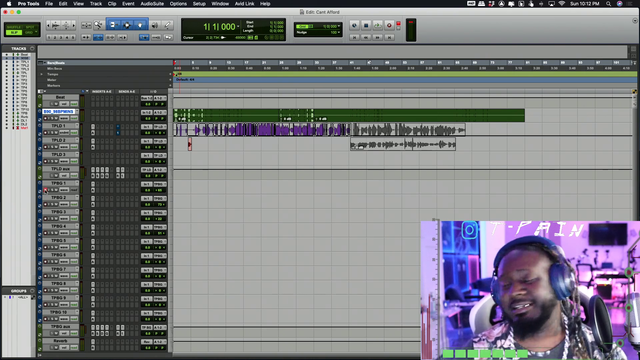Screen dimensions: 640x360
Task: Open the AudioSuite menu
Action: [x=152, y=4]
